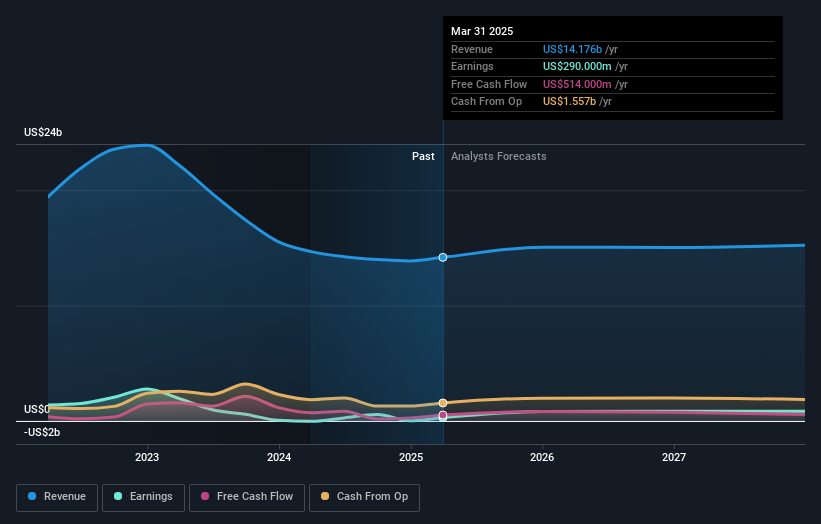Select the Cash From Op data point marker
This screenshot has height=524, width=821.
(443, 403)
